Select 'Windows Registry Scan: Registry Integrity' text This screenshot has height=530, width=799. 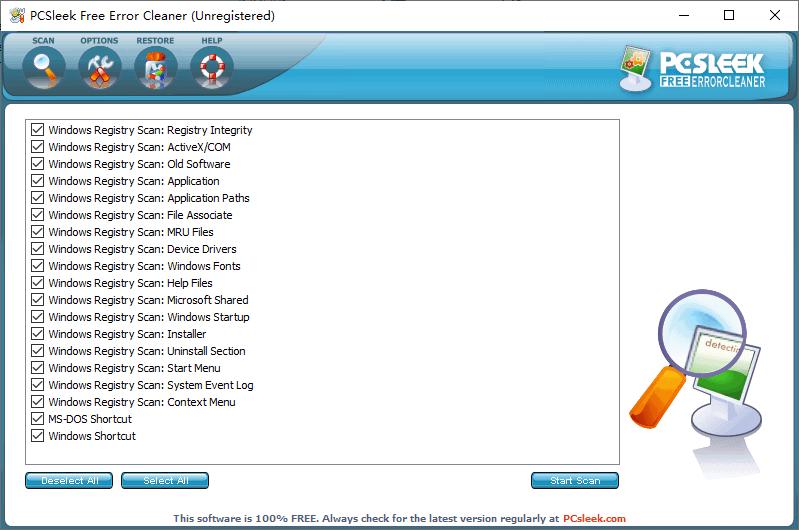pos(150,130)
